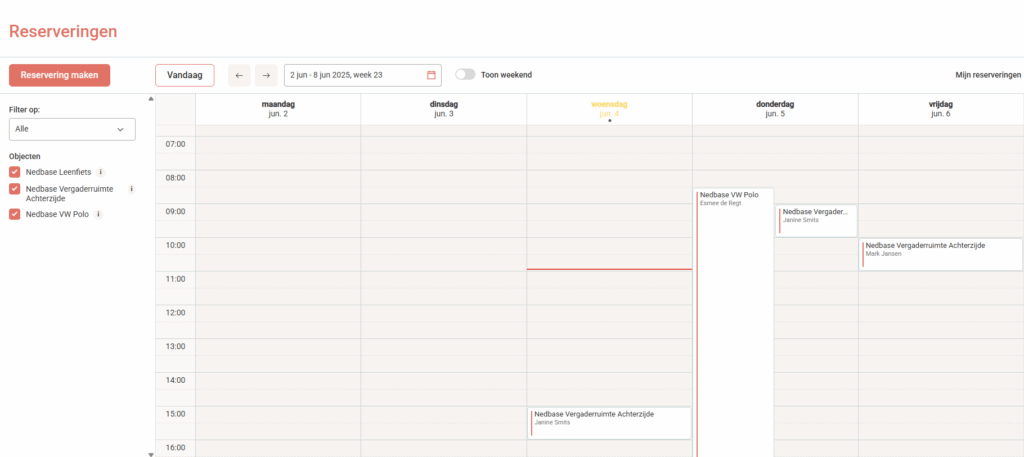Open Mark Jansen's Friday Vergaderruimte reservation
This screenshot has width=1024, height=457.
[x=940, y=253]
